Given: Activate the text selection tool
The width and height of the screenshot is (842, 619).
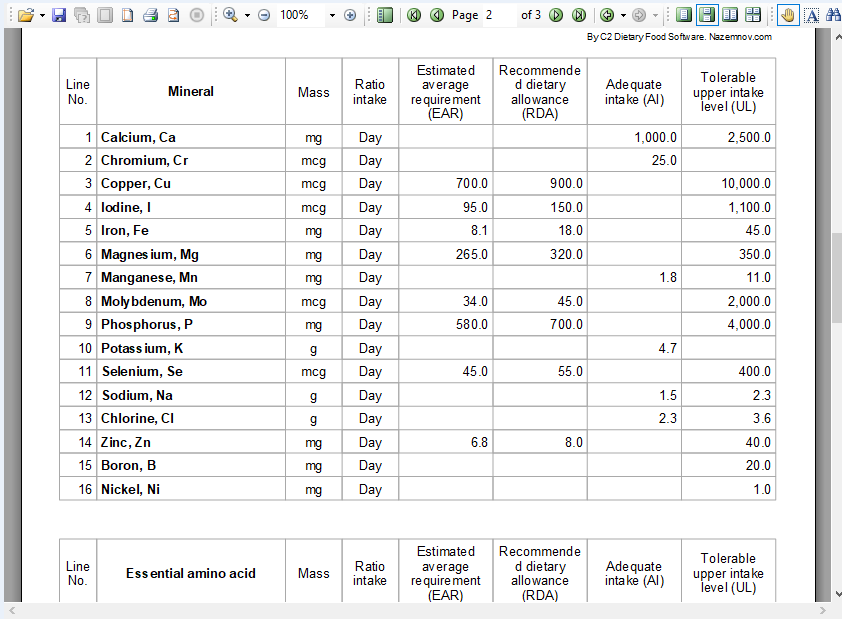Looking at the screenshot, I should pos(812,15).
